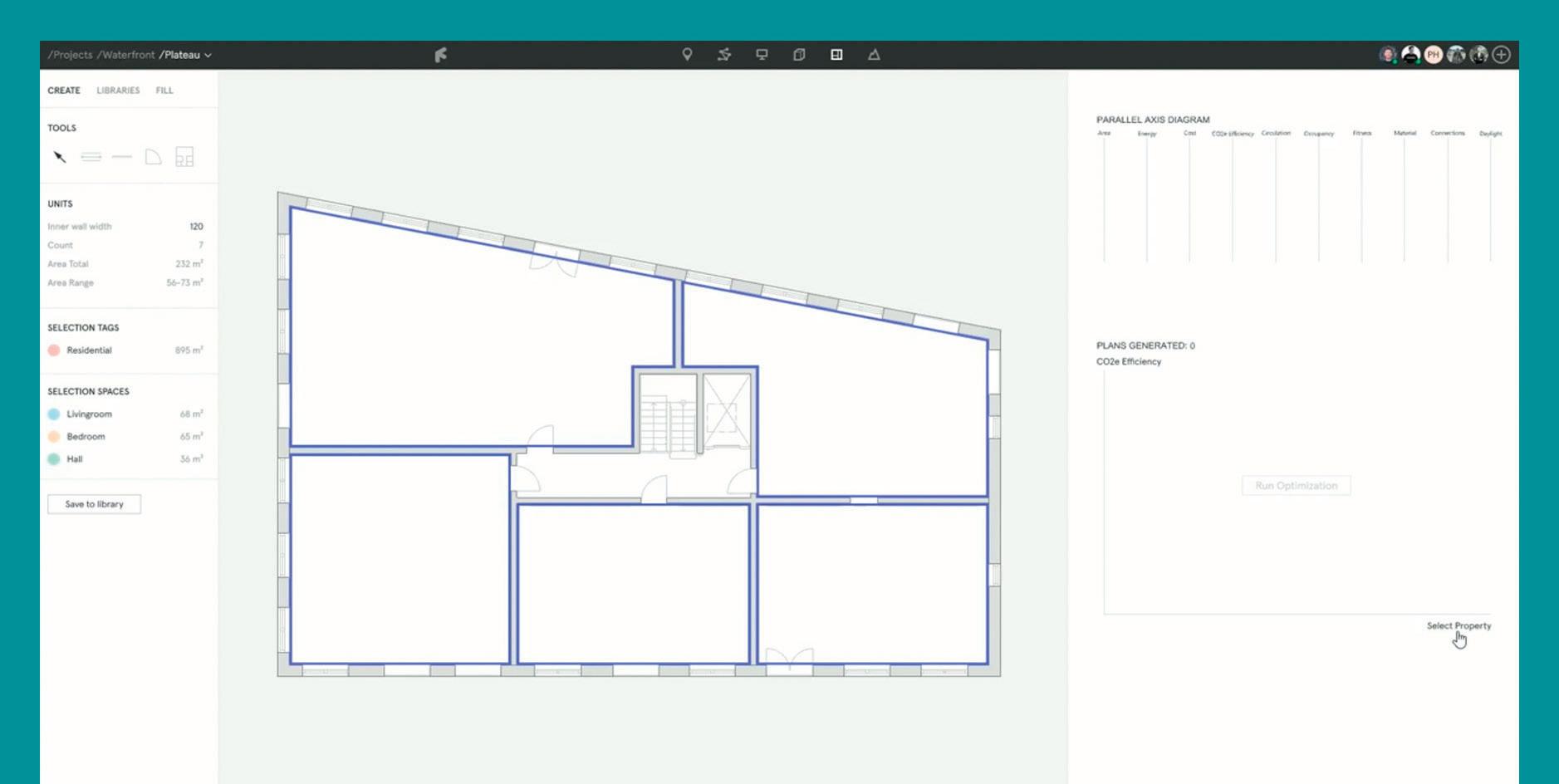Go to Waterfront breadcrumb
Image resolution: width=1559 pixels, height=784 pixels.
pos(125,55)
